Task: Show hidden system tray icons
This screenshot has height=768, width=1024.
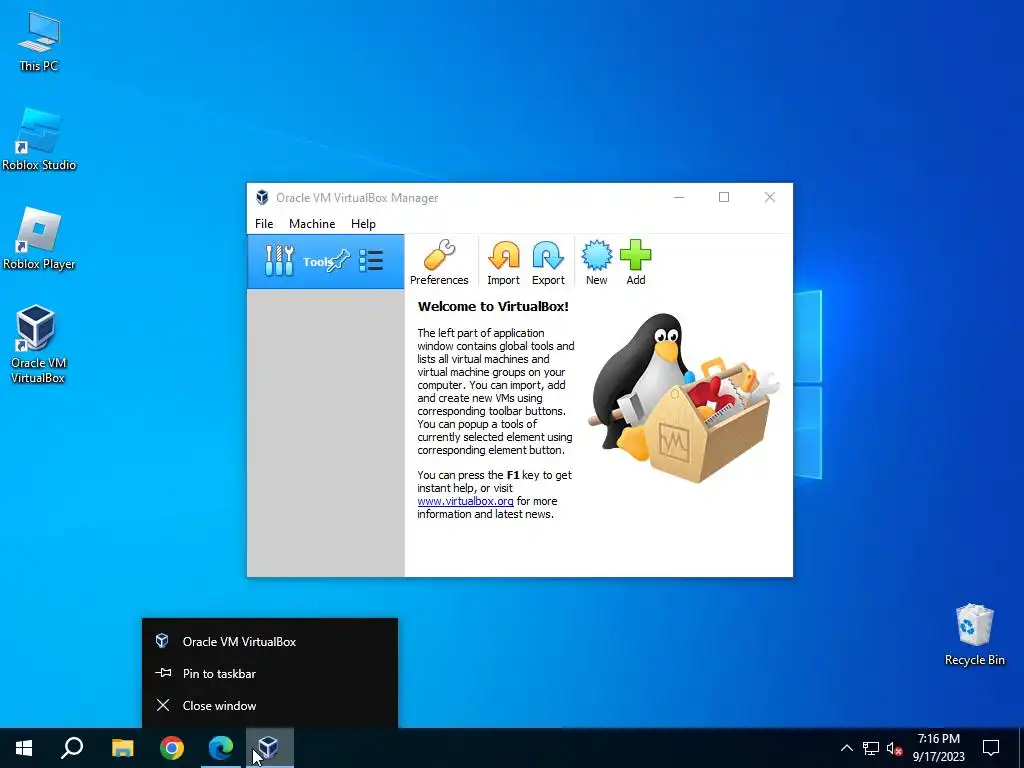Action: pyautogui.click(x=846, y=748)
